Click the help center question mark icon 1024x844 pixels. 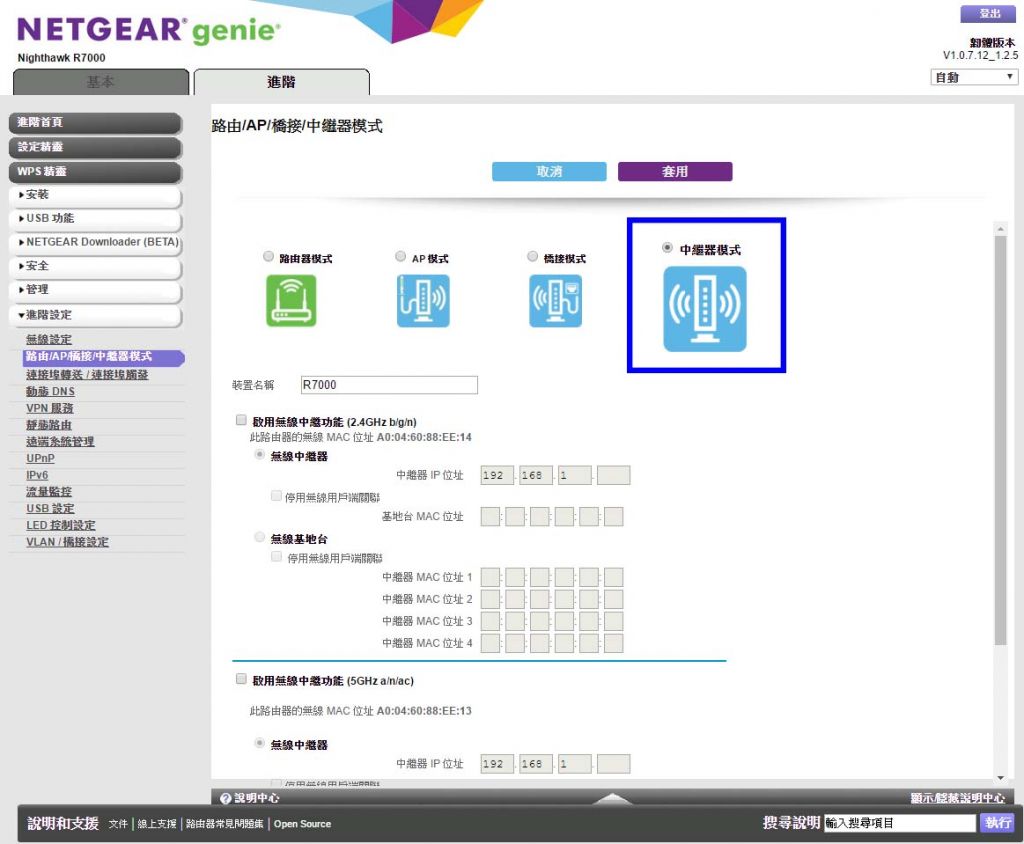point(226,798)
